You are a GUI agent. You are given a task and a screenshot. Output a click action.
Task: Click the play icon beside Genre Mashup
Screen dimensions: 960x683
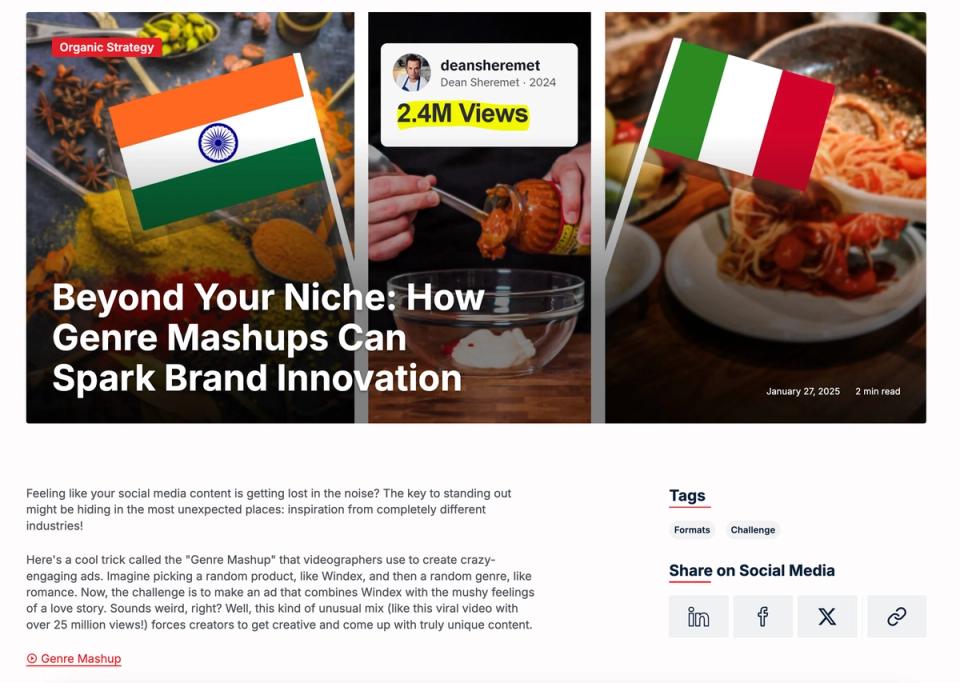(x=32, y=659)
